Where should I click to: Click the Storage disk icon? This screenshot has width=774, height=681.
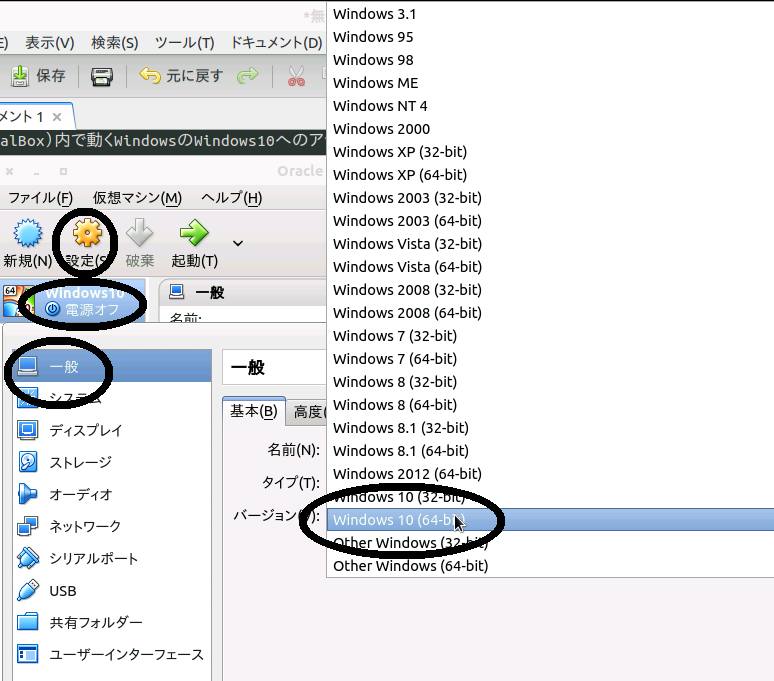(28, 462)
